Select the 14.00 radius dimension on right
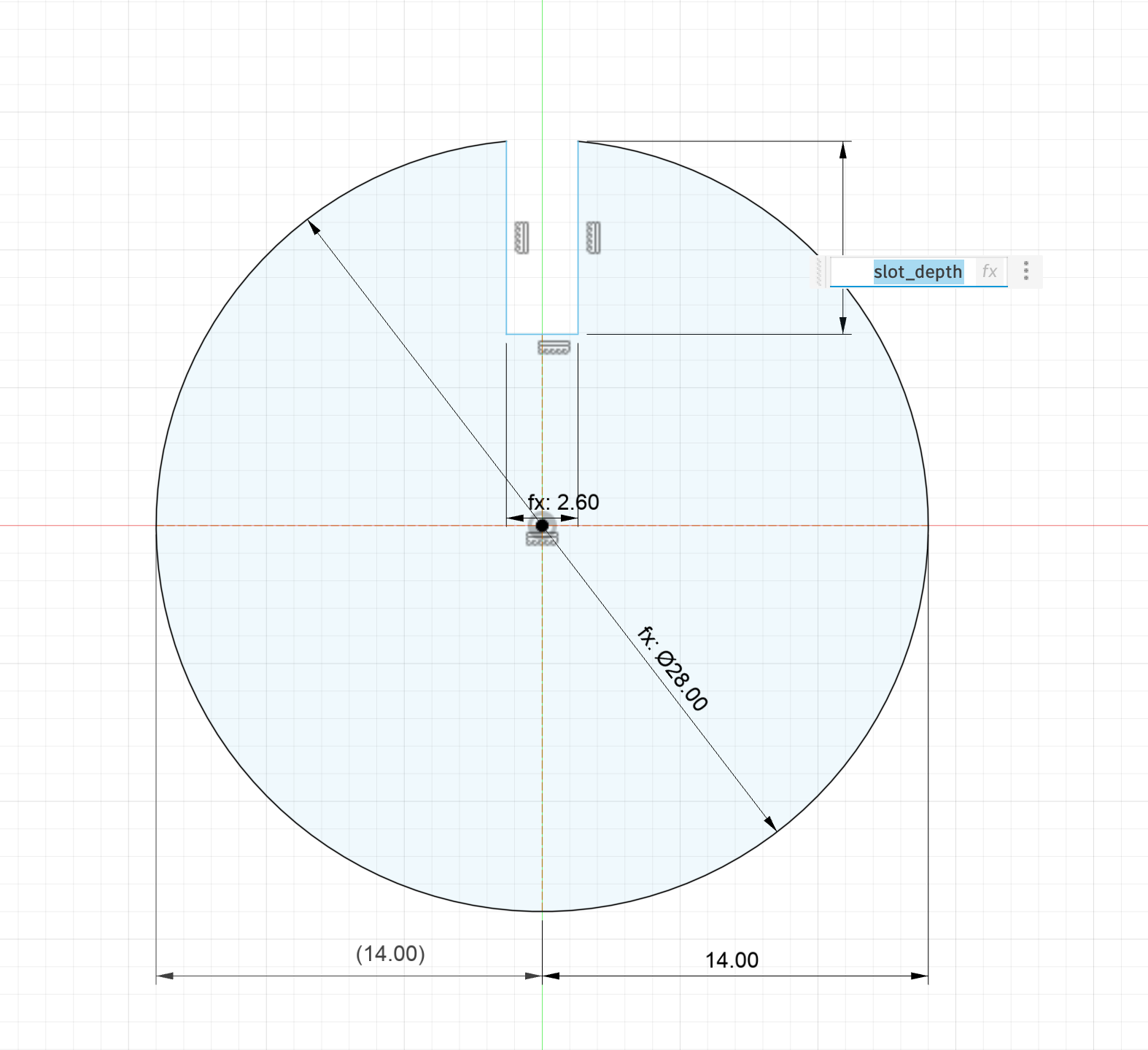This screenshot has height=1050, width=1148. [732, 960]
